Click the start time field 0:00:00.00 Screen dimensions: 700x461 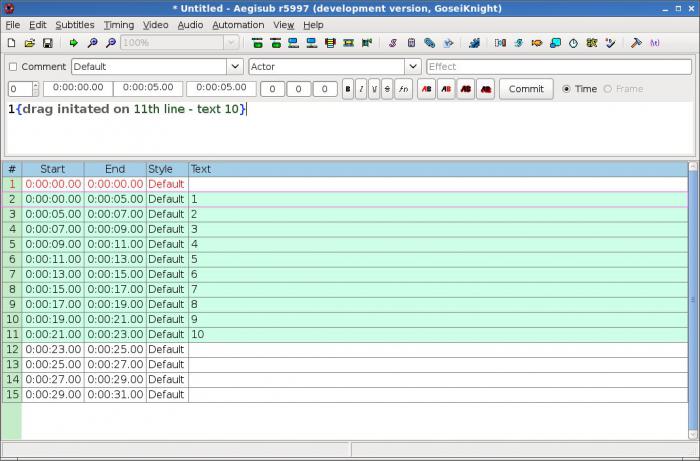tap(78, 88)
